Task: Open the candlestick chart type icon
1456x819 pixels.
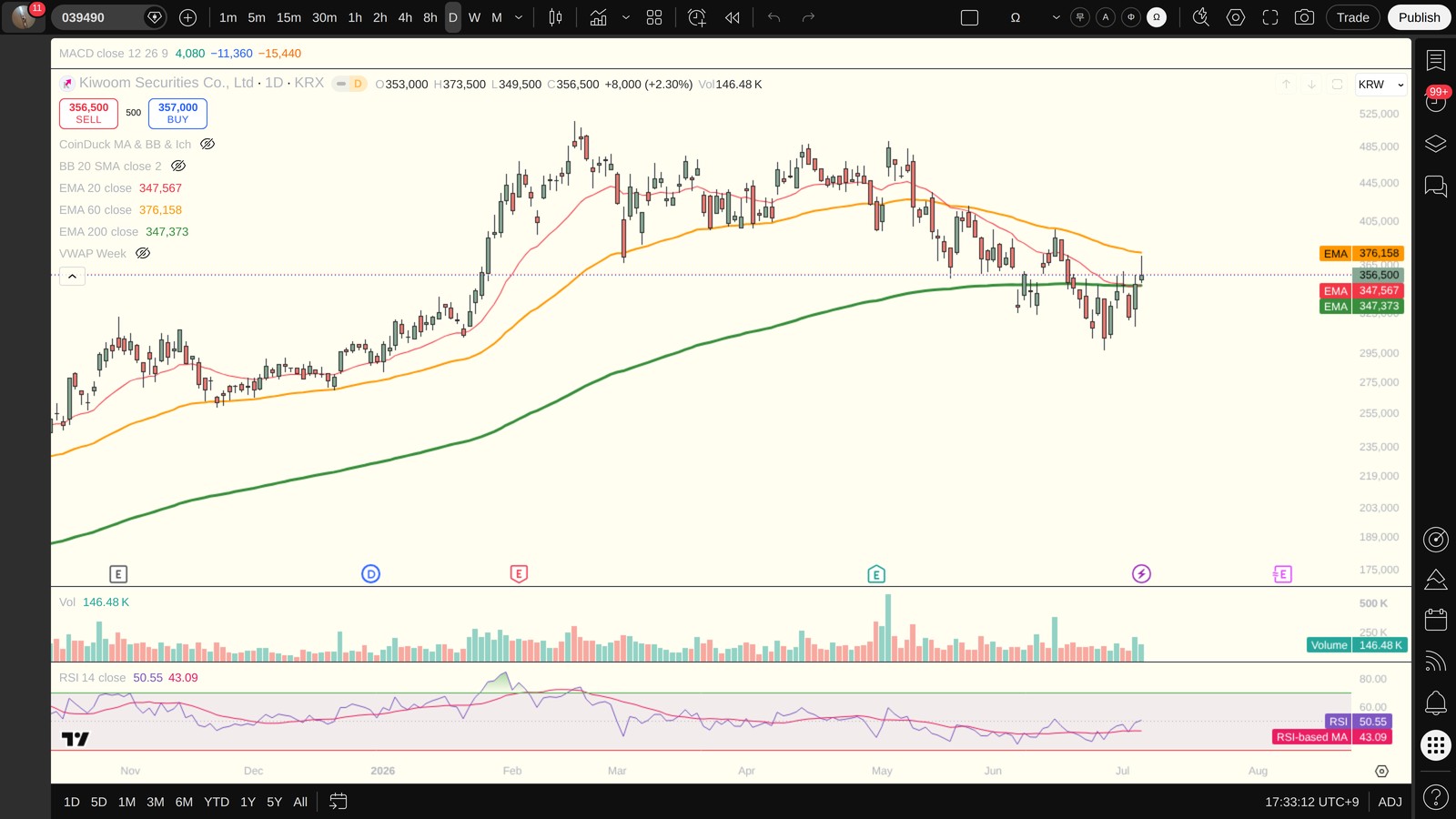Action: [x=555, y=17]
